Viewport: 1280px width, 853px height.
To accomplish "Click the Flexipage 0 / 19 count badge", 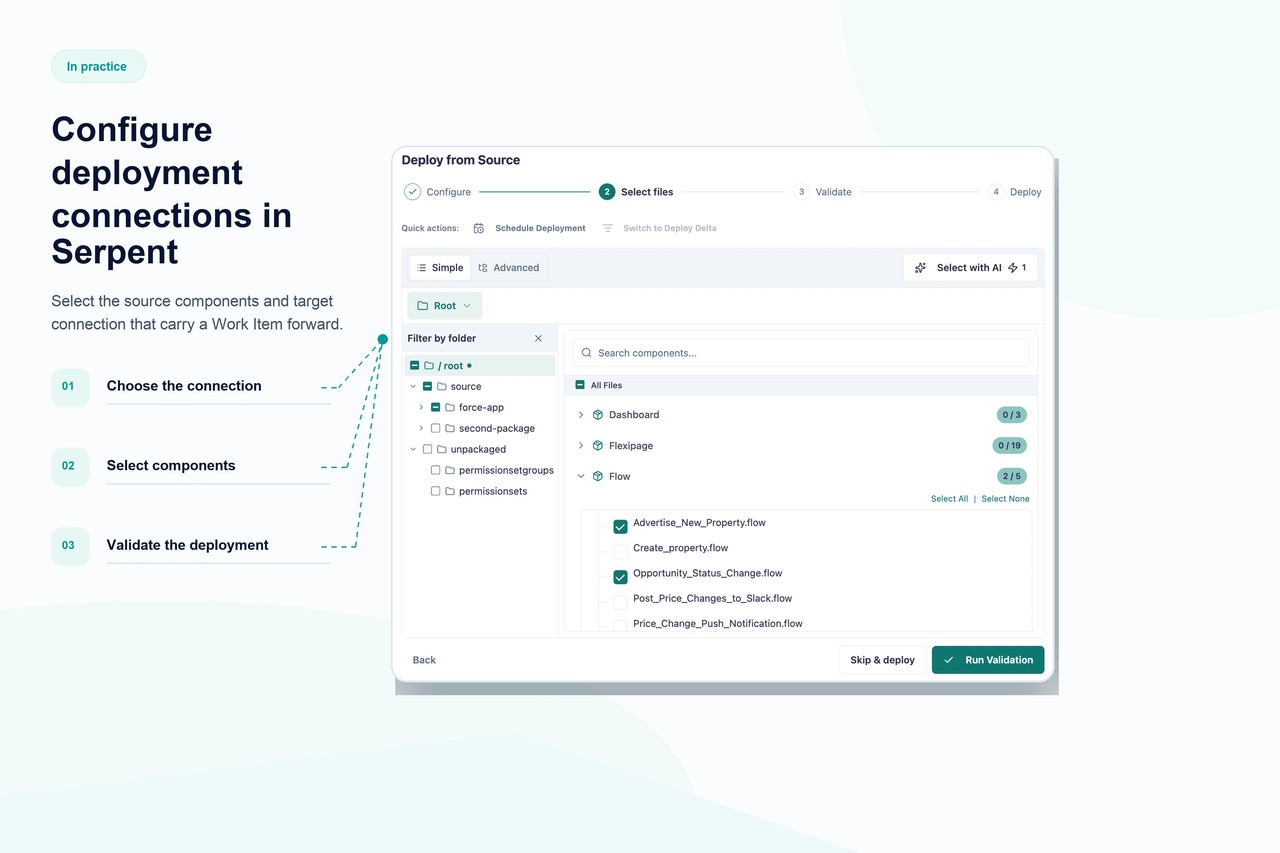I will pyautogui.click(x=1012, y=446).
